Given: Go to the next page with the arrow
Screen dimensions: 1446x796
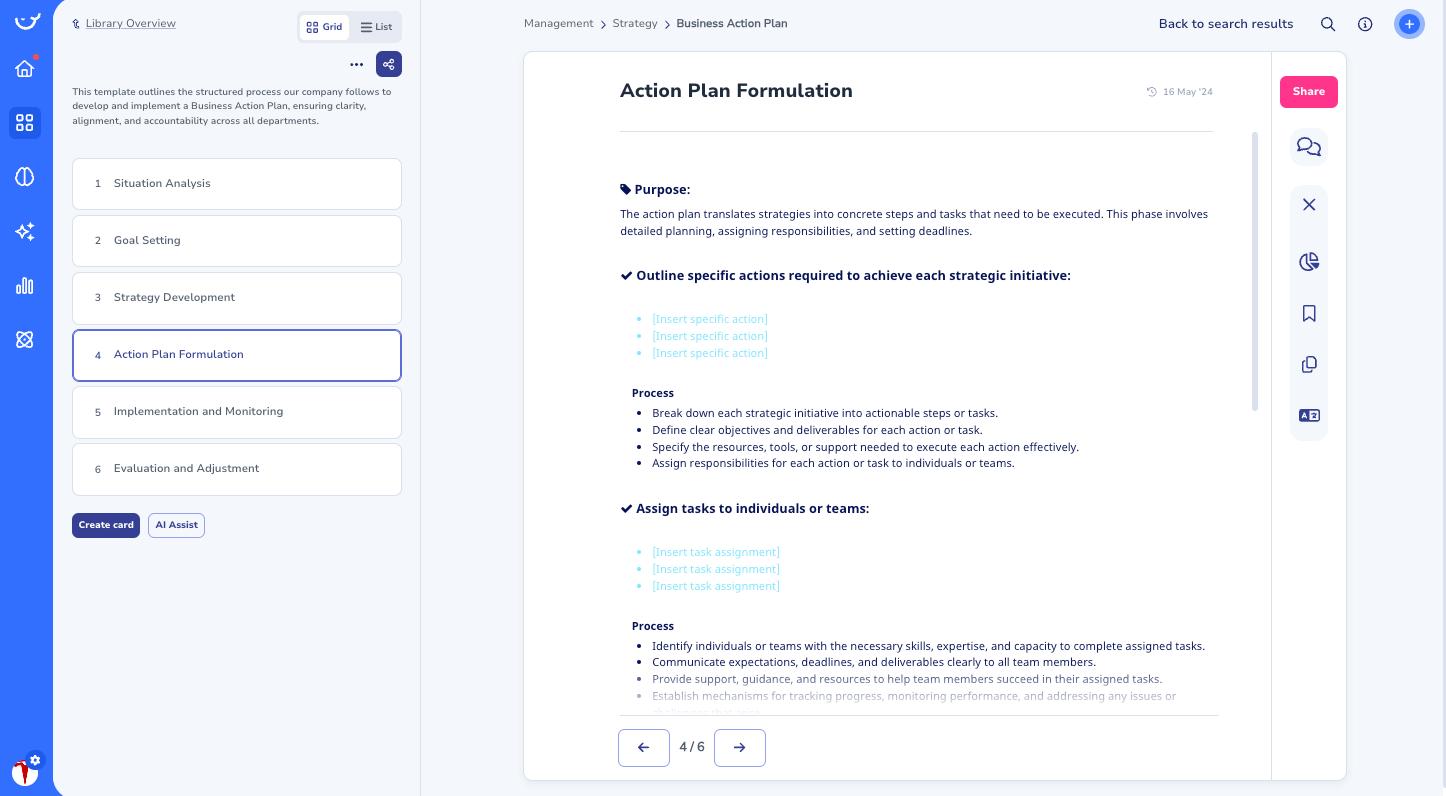Looking at the screenshot, I should [739, 747].
